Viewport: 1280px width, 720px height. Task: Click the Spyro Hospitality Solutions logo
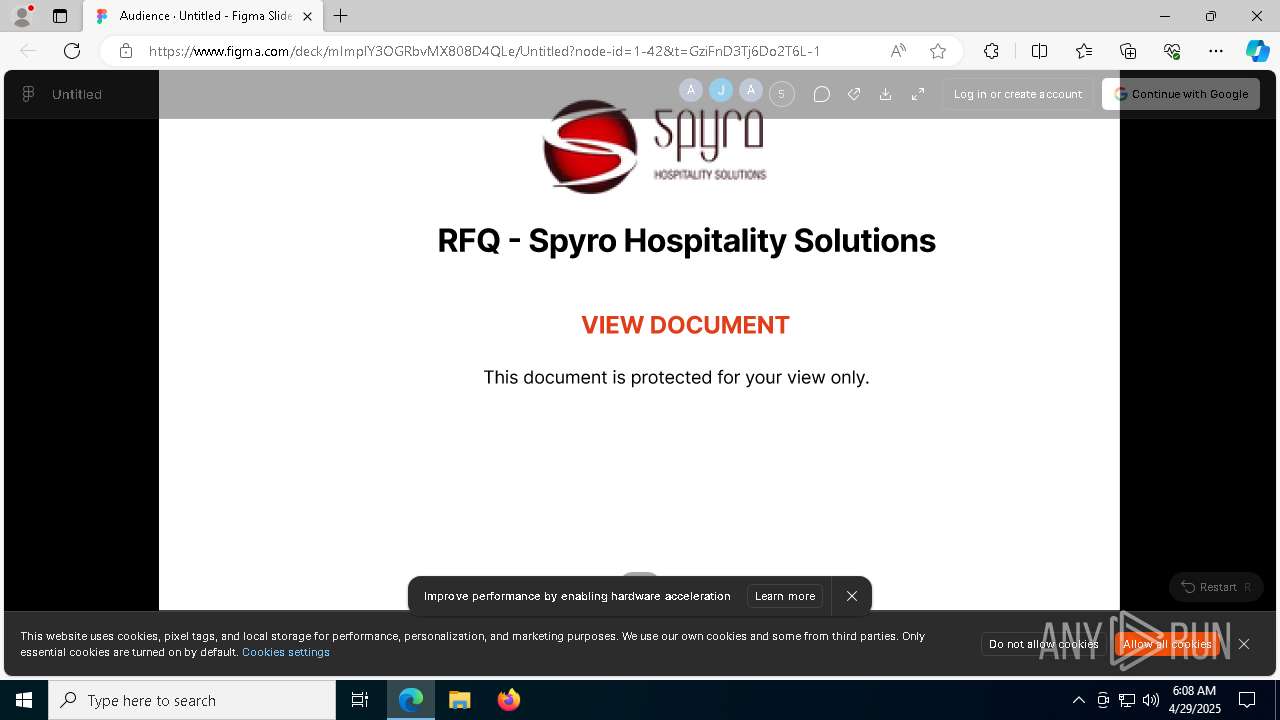pos(654,146)
